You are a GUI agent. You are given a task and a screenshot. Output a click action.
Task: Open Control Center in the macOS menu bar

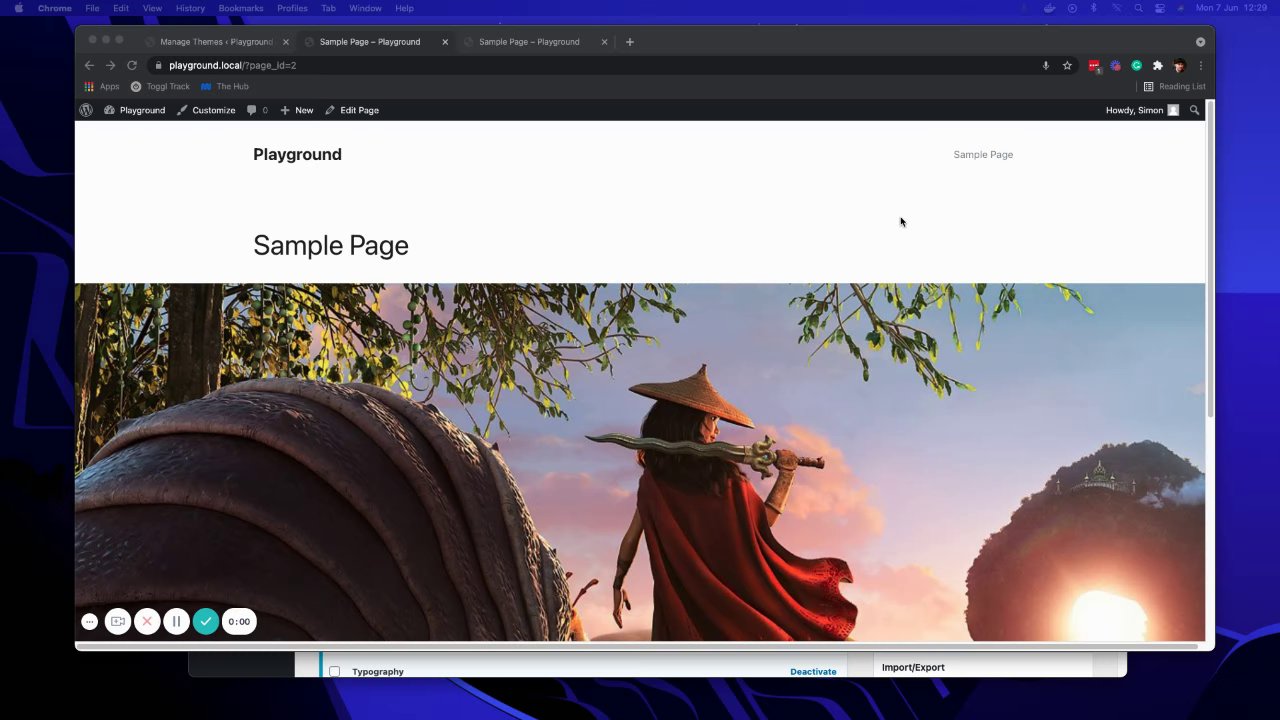(1159, 8)
